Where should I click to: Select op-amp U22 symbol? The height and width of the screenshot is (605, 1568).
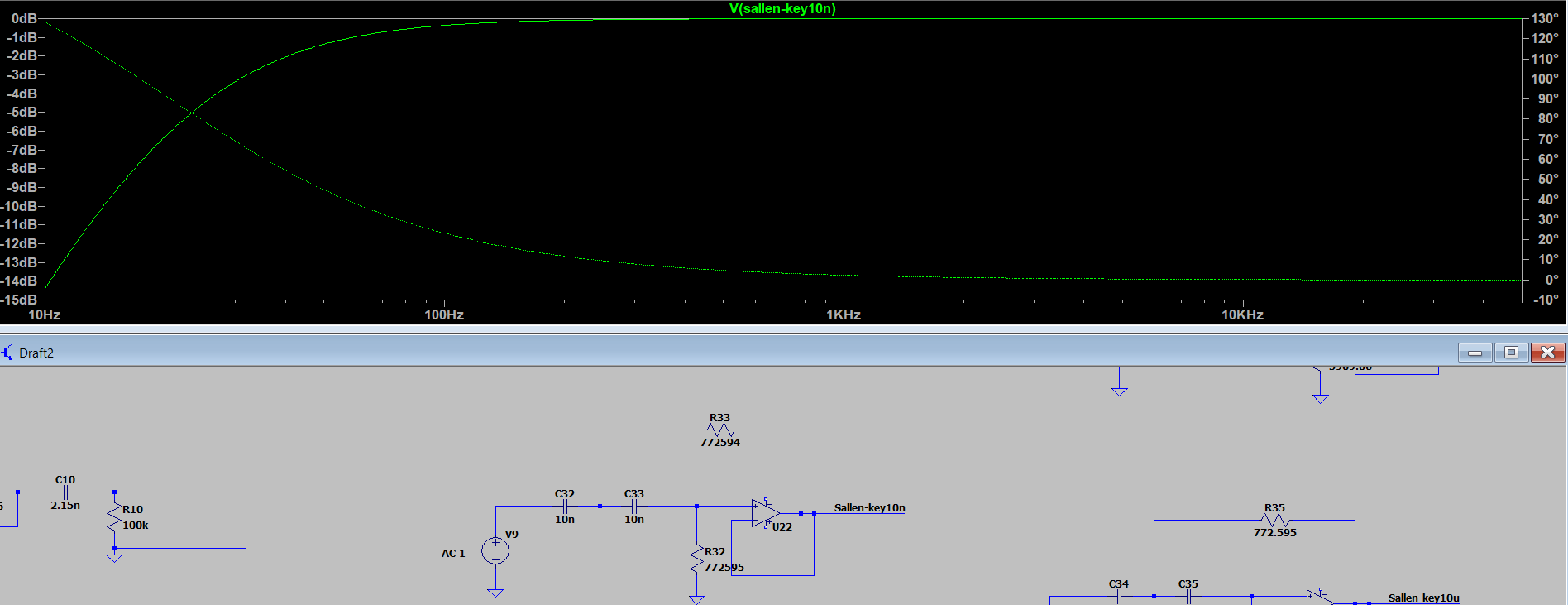click(x=765, y=513)
